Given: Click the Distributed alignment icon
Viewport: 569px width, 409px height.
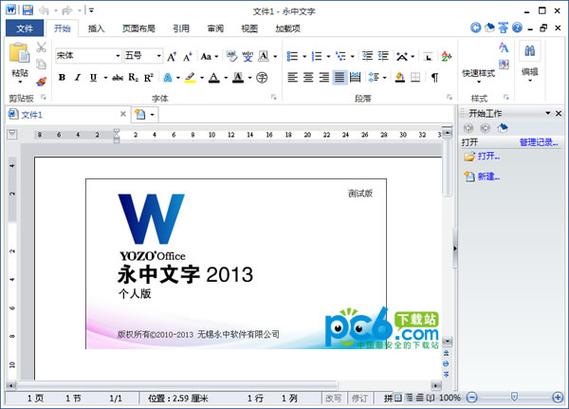Looking at the screenshot, I should coord(355,77).
